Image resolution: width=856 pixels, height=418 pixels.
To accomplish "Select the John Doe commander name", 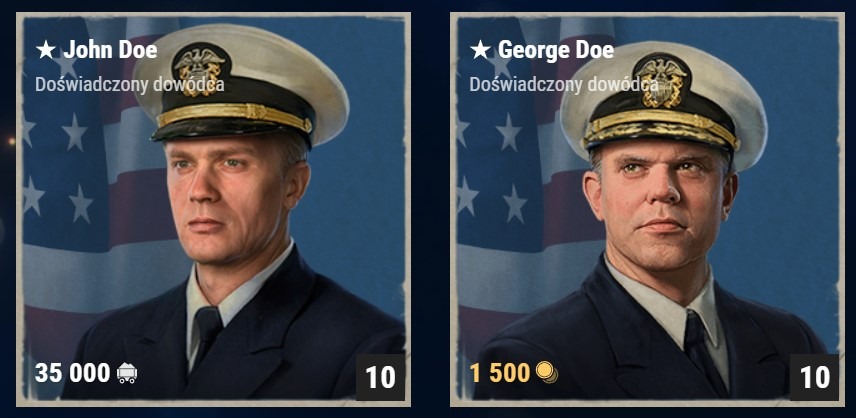I will click(x=110, y=50).
